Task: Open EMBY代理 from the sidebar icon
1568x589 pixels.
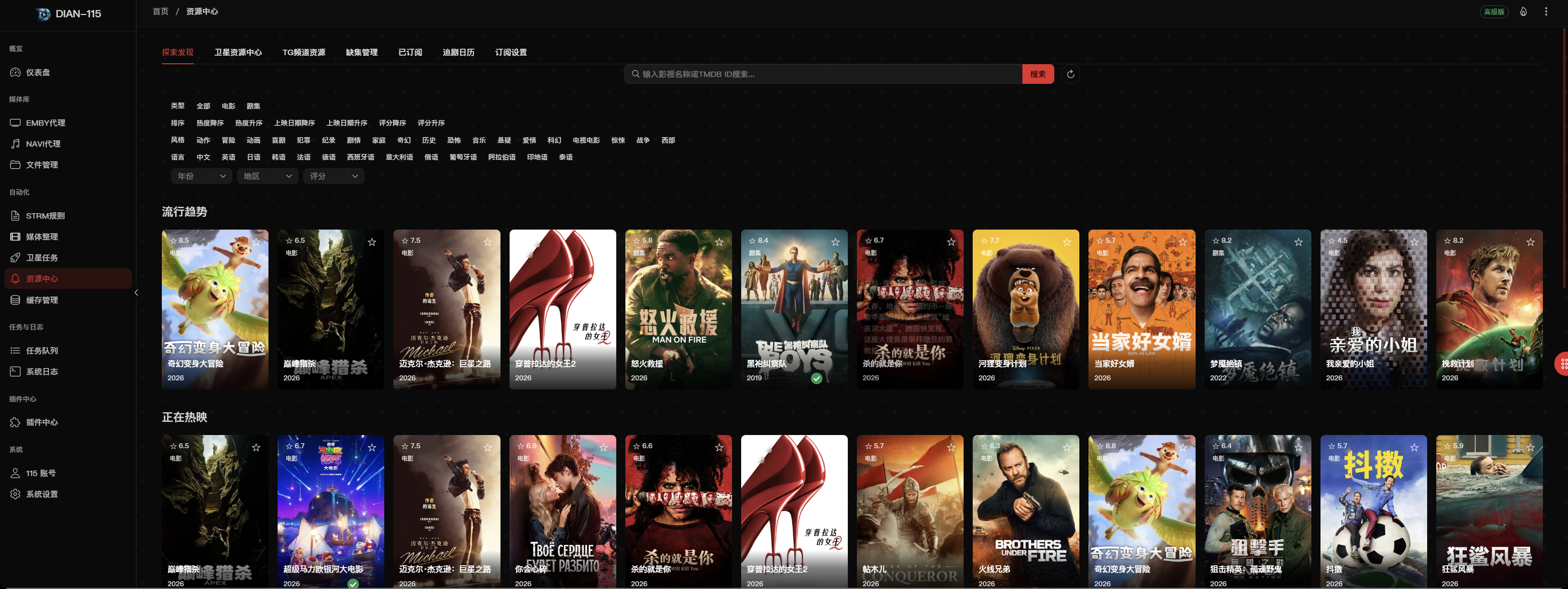Action: click(x=15, y=123)
